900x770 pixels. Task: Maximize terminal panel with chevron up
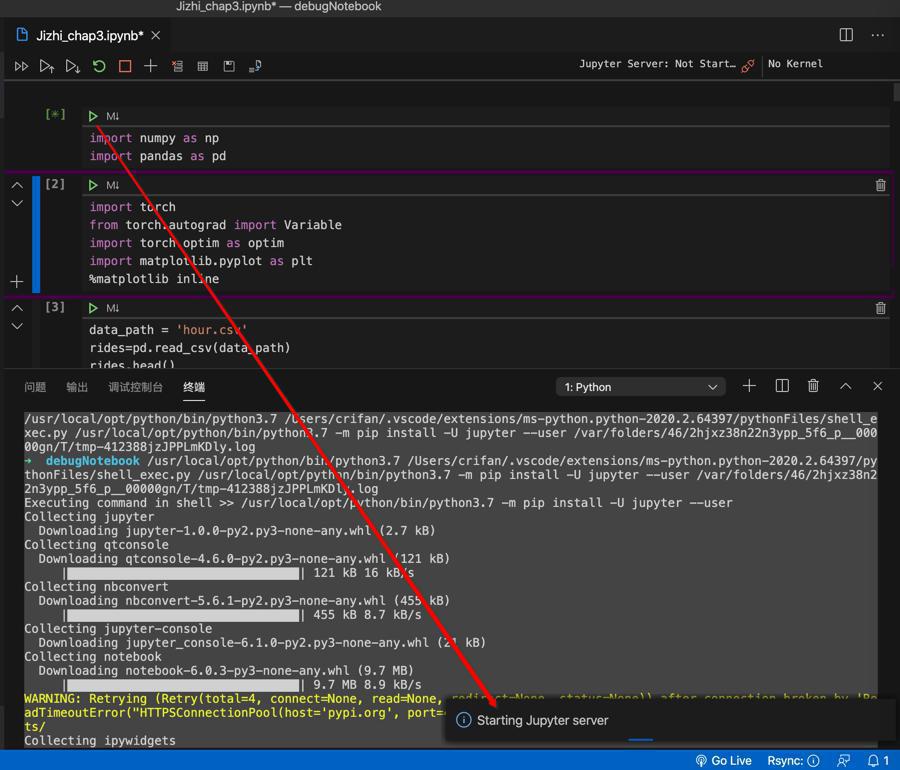click(845, 386)
